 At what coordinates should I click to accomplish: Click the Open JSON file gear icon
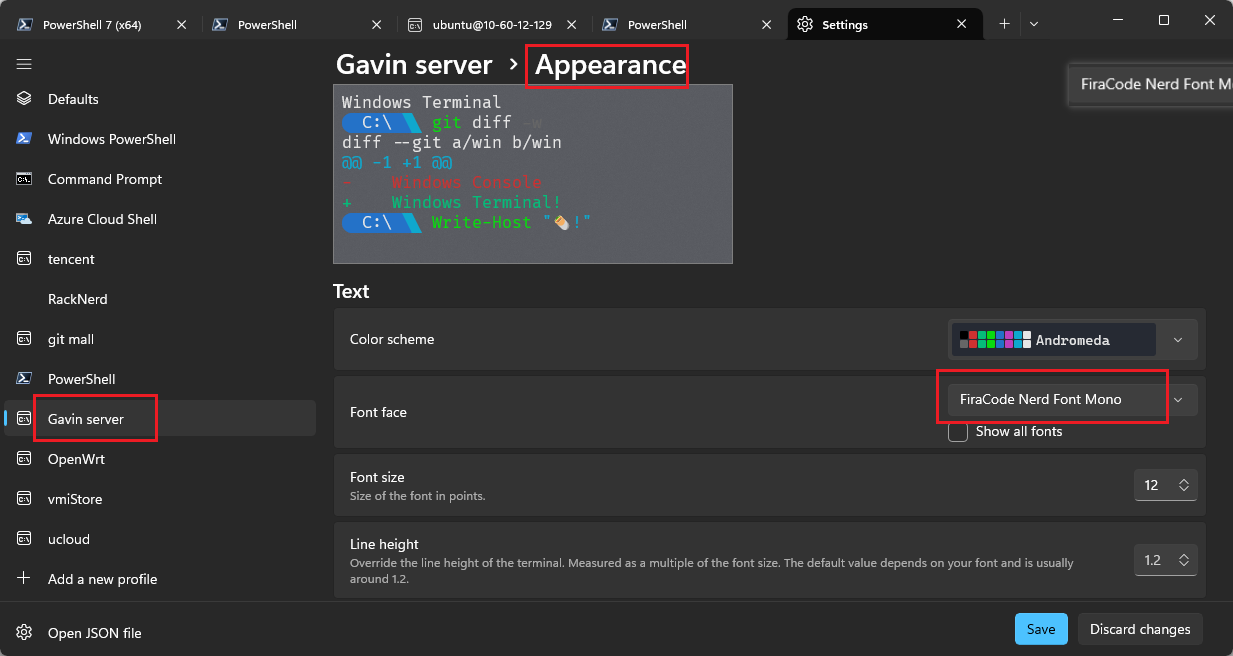(x=25, y=632)
